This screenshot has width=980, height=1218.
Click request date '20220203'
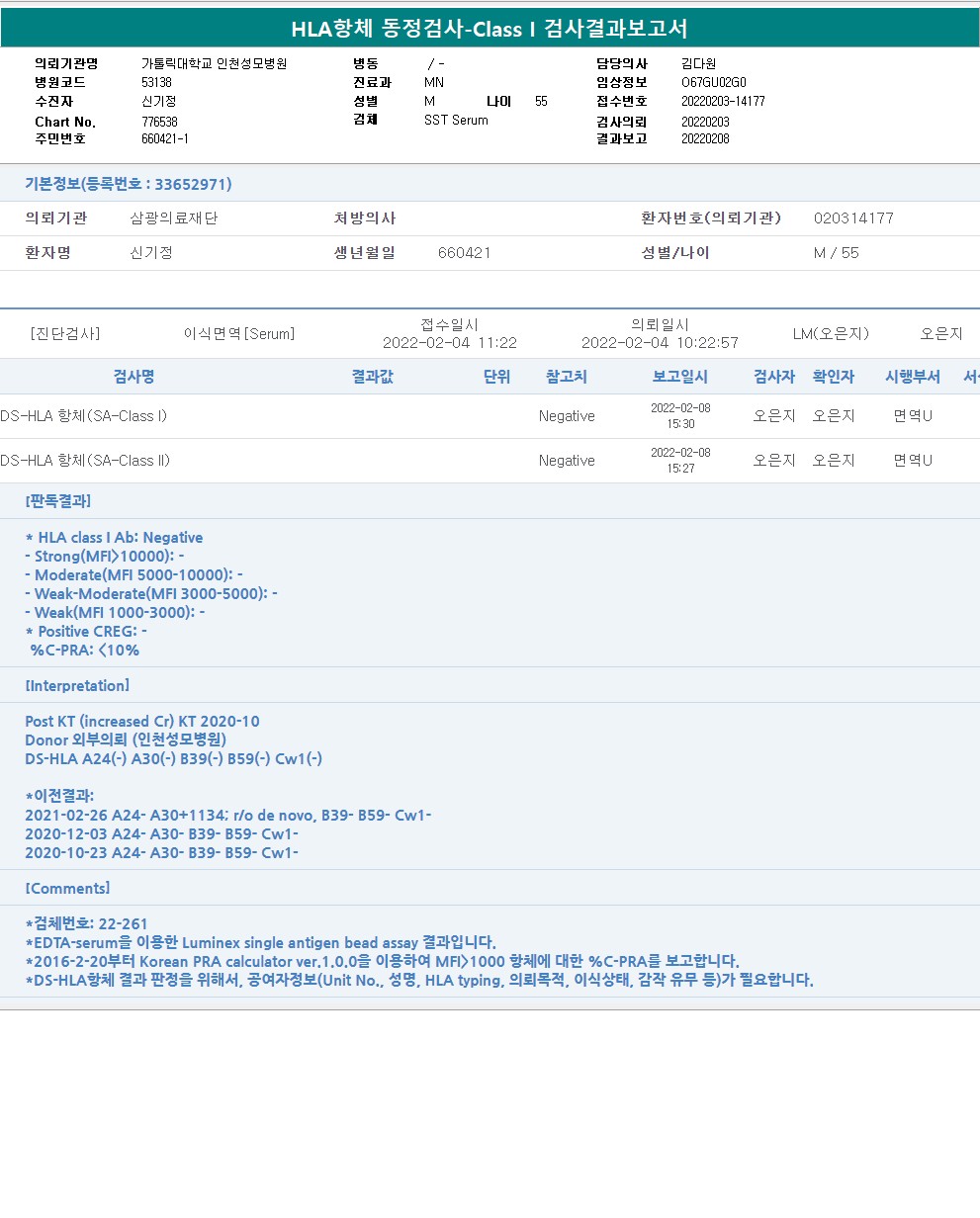click(705, 122)
